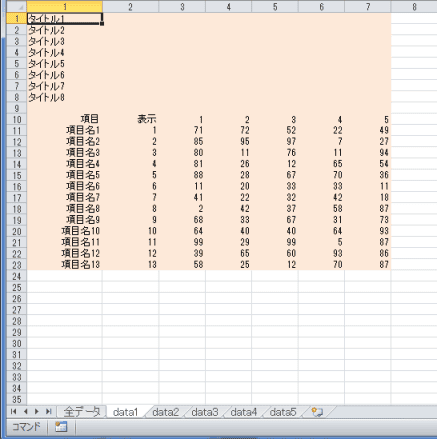Click the previous sheet navigation arrow
The image size is (437, 439).
[25, 412]
